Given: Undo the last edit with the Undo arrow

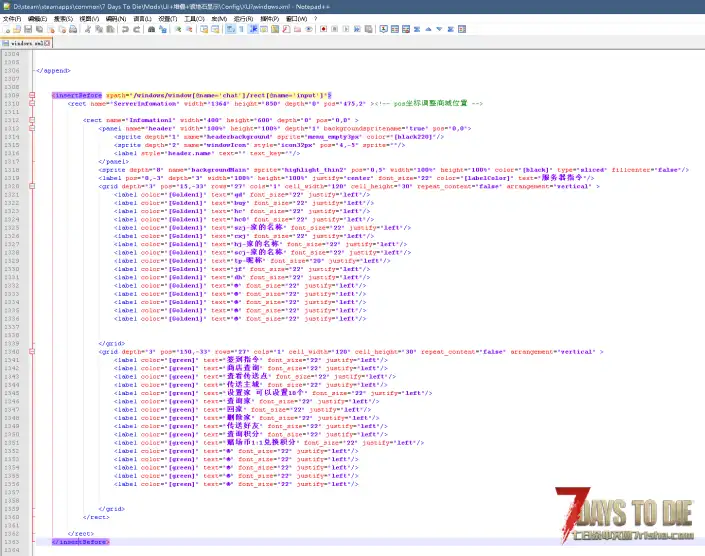Looking at the screenshot, I should click(x=125, y=29).
